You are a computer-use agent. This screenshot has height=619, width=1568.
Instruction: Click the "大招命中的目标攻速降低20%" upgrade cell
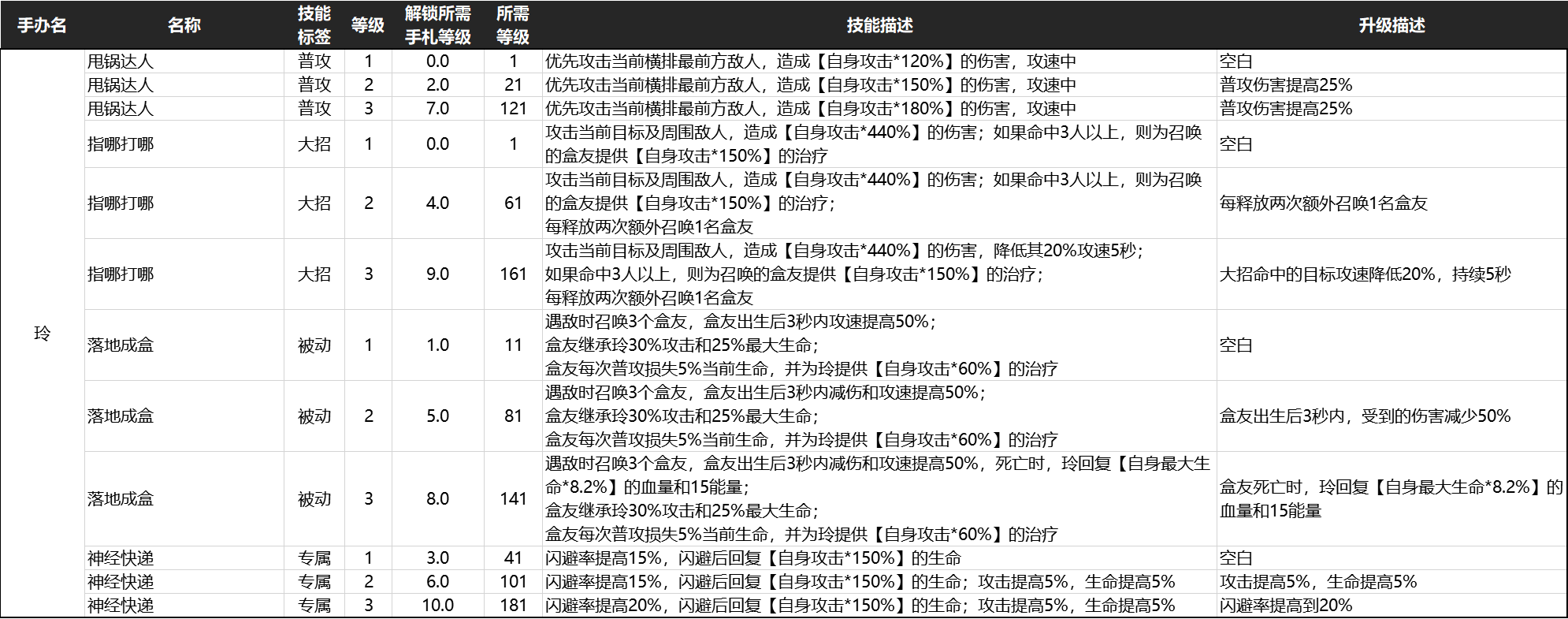coord(1365,274)
